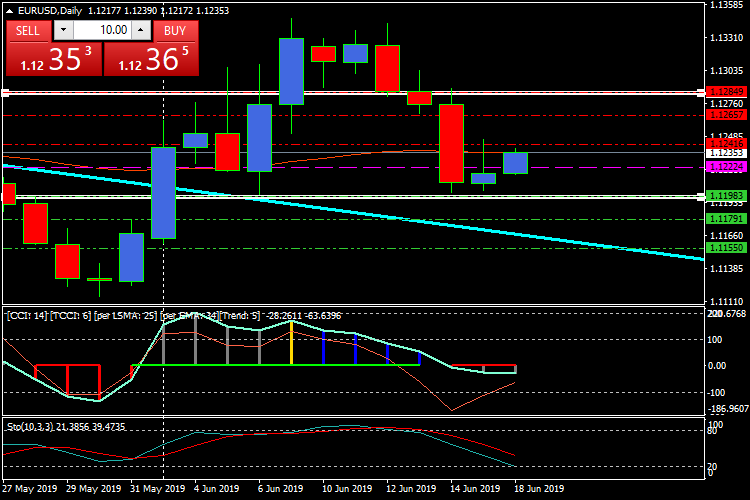
Task: Click the Sto(10,3,3) indicator label
Action: (x=66, y=427)
